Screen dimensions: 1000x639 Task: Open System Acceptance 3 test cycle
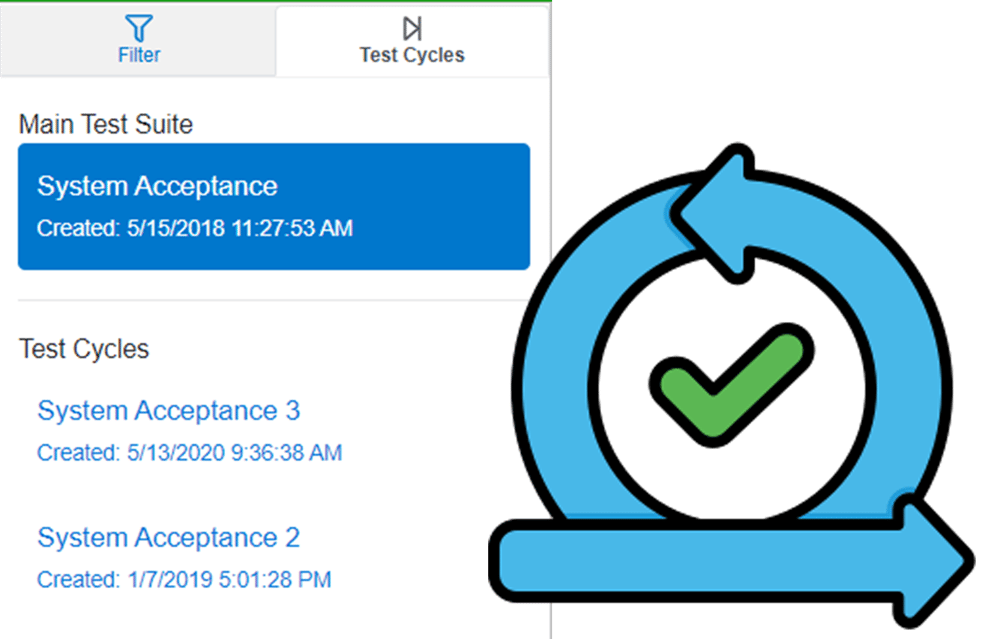click(170, 409)
